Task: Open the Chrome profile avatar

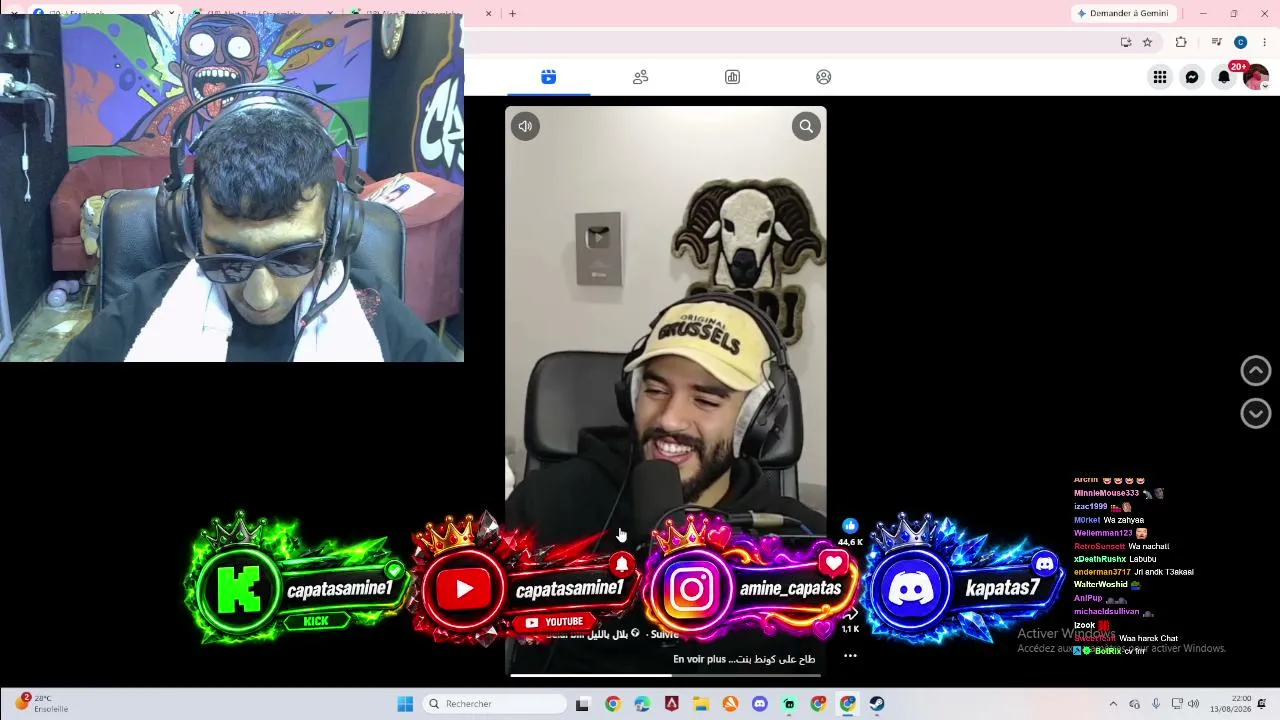Action: 1240,42
